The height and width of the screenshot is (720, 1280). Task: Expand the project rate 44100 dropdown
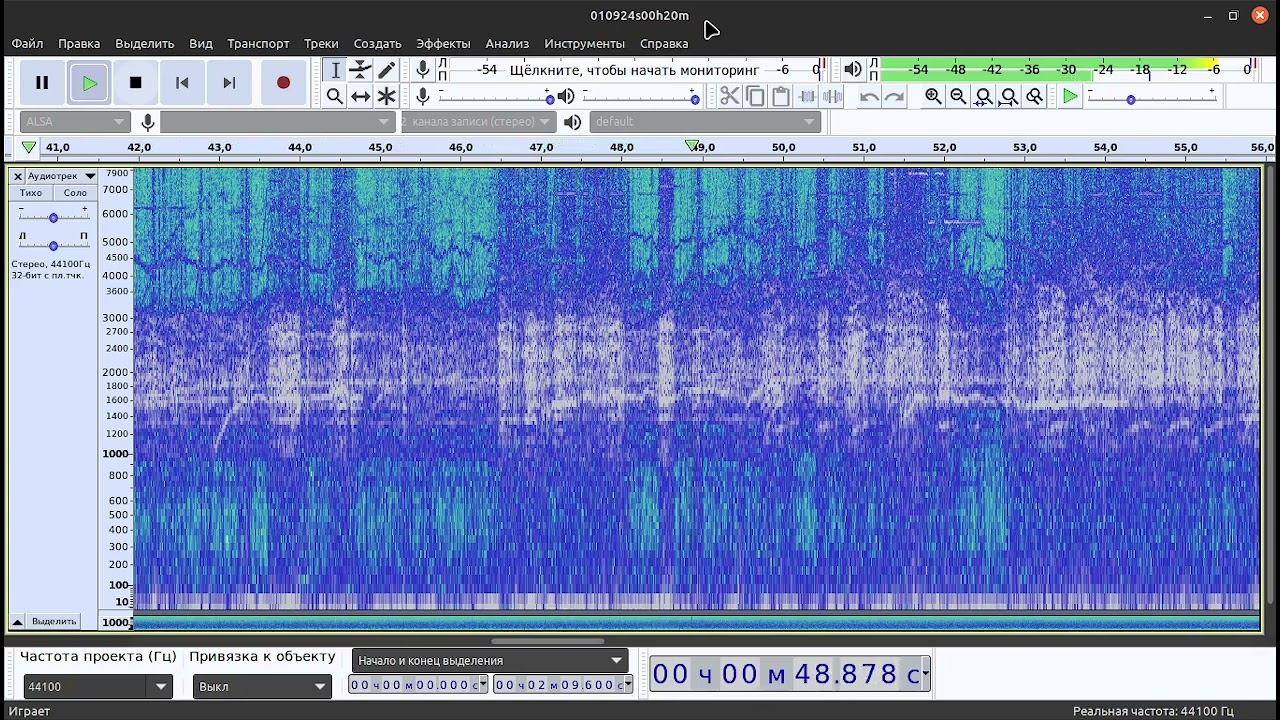[160, 687]
